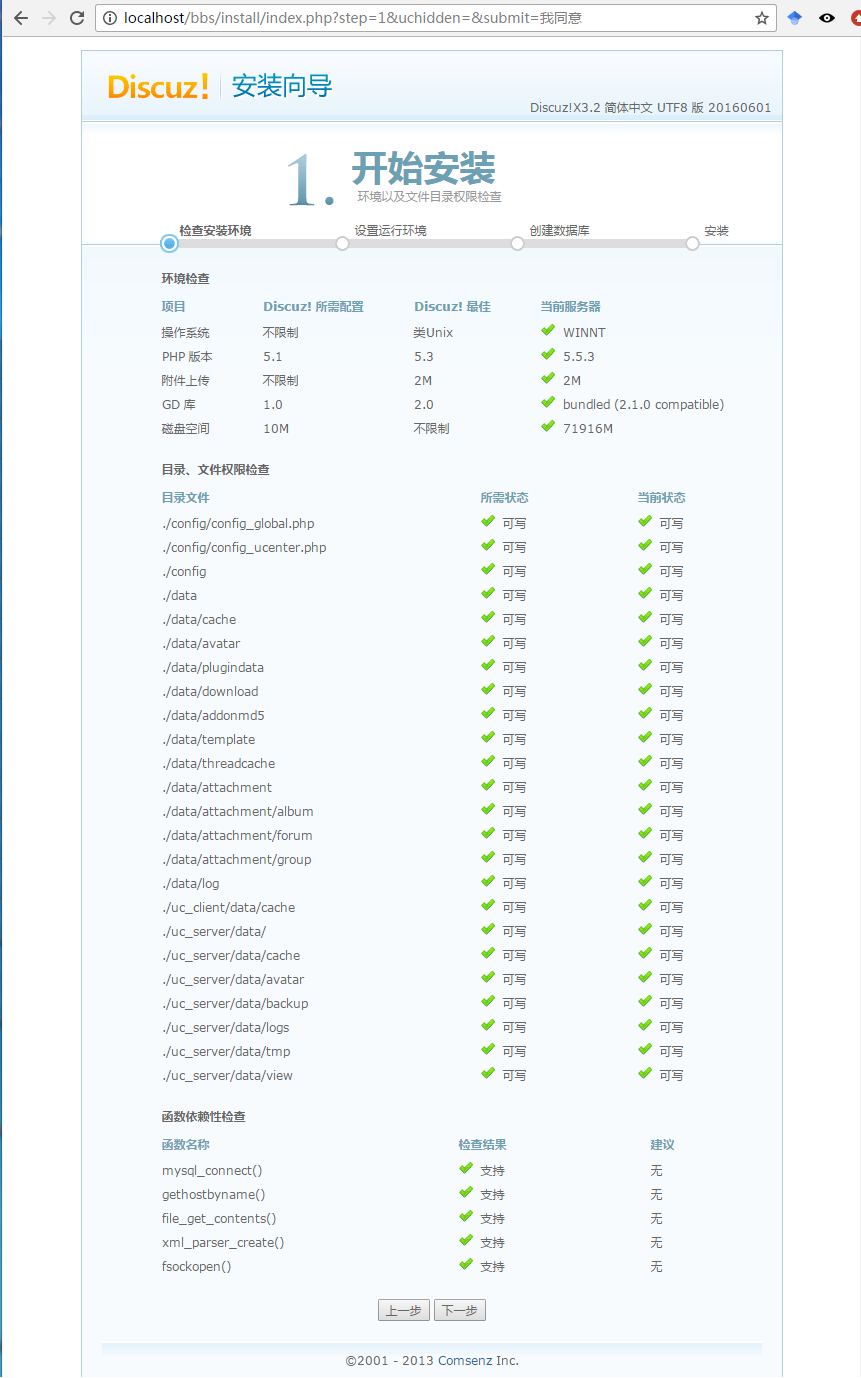
Task: Click the green check beside WINNT operating system
Action: pyautogui.click(x=548, y=331)
